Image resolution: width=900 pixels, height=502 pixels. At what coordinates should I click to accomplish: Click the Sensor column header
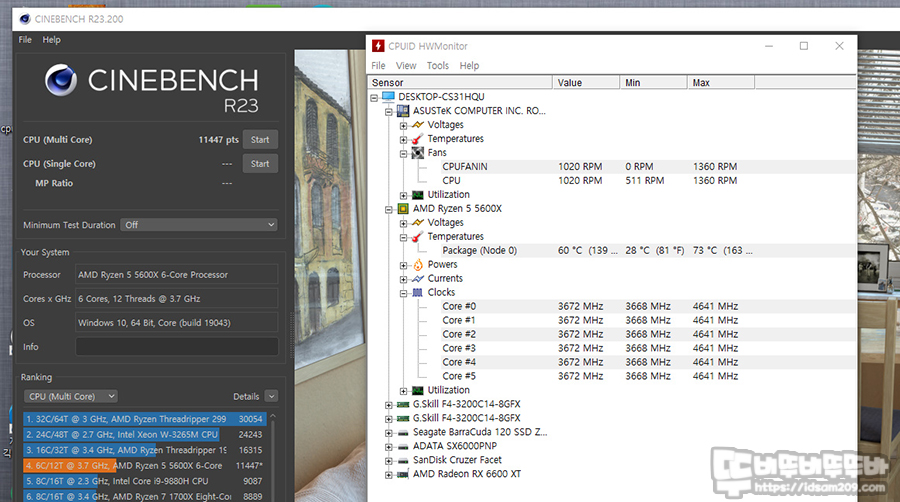pyautogui.click(x=460, y=83)
